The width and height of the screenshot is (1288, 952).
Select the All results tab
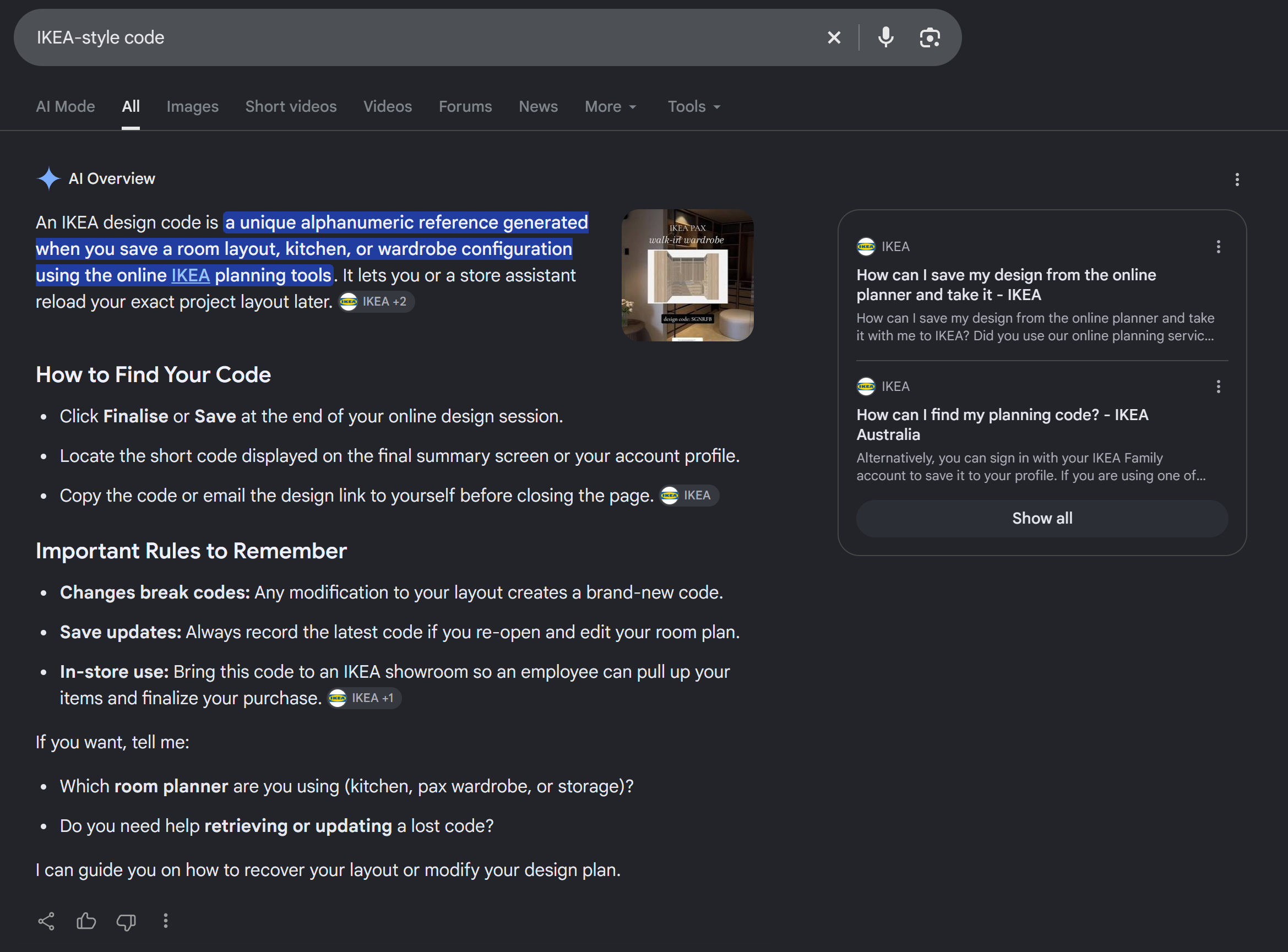click(131, 107)
